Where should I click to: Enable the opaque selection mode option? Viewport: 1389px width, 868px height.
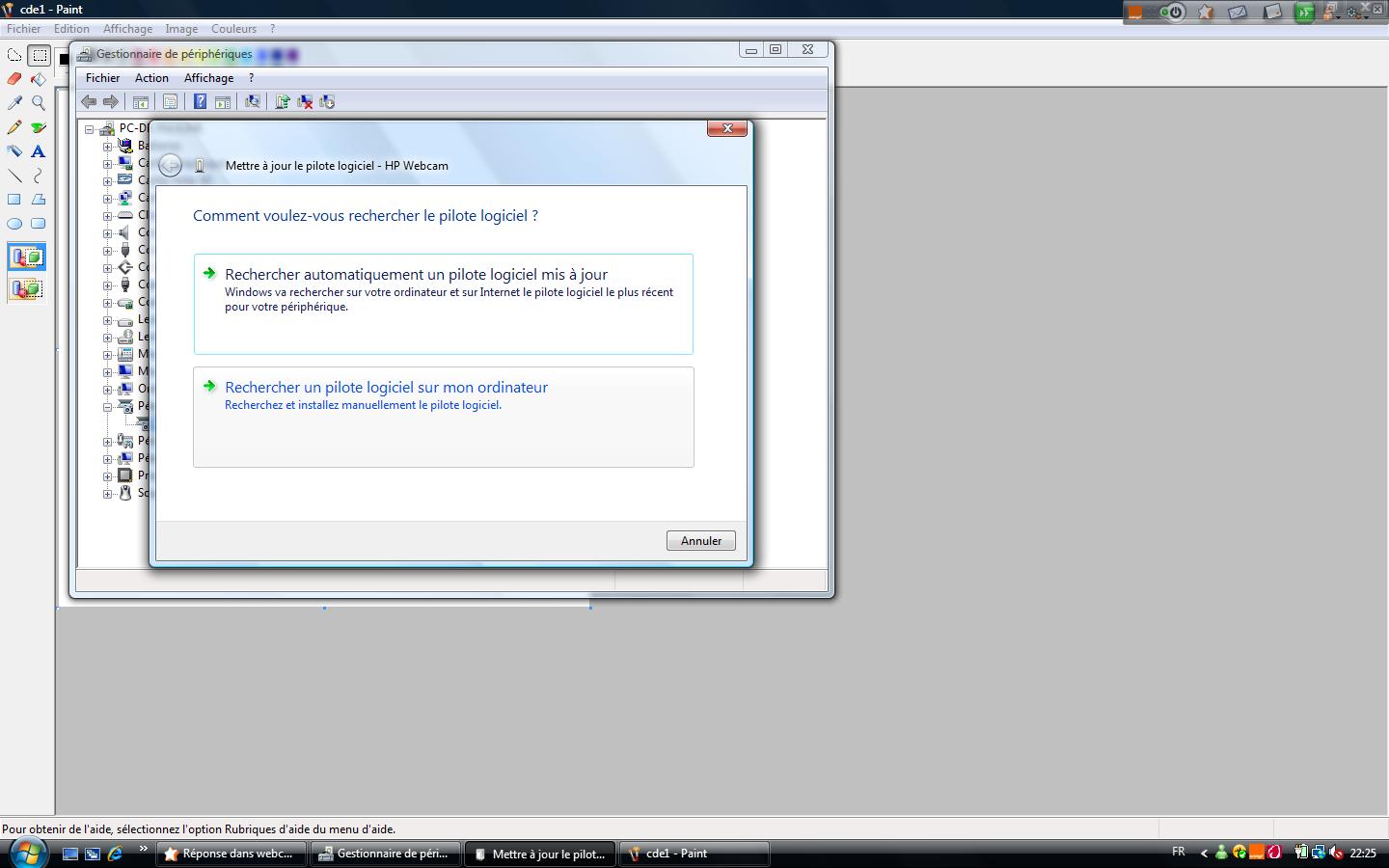(27, 258)
